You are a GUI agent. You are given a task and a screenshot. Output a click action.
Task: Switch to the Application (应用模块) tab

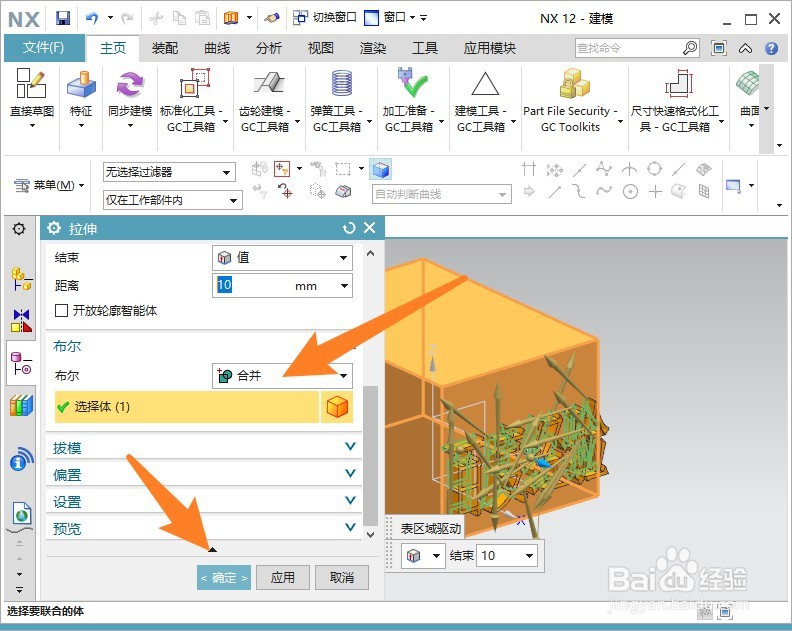489,48
